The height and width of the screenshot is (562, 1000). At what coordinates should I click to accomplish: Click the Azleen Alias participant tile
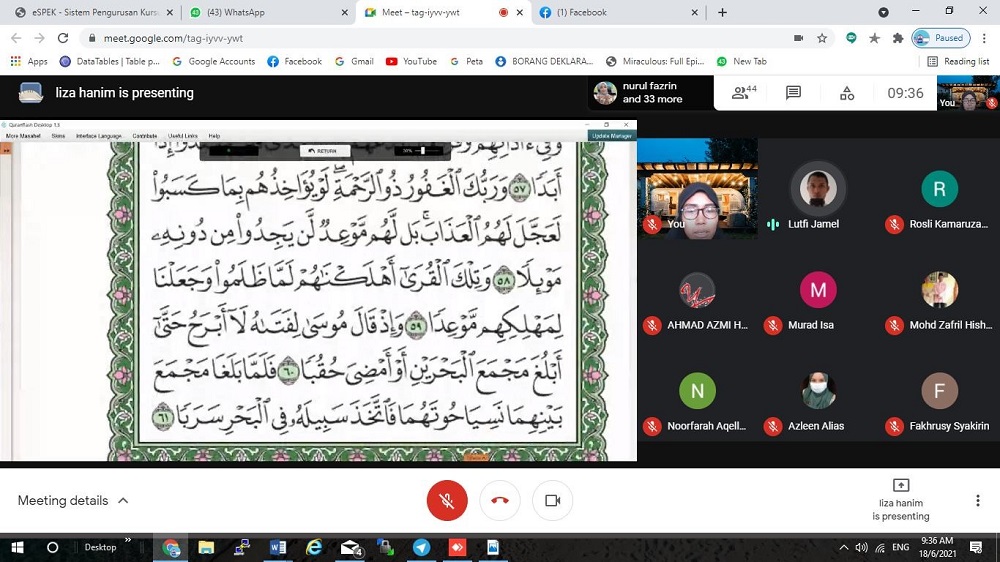[818, 391]
